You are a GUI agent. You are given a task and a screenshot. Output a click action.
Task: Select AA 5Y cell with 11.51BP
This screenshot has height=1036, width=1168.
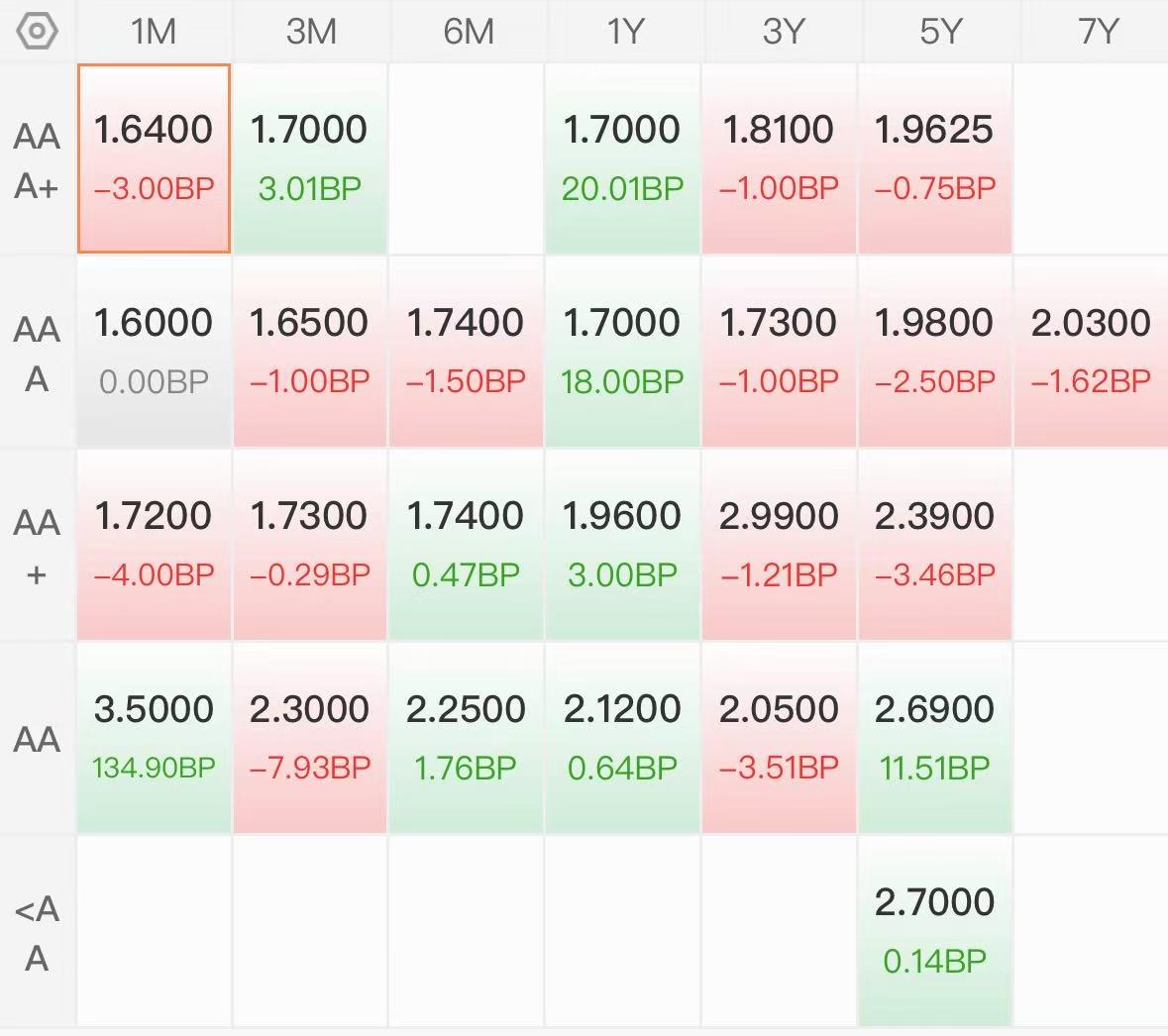[x=935, y=738]
